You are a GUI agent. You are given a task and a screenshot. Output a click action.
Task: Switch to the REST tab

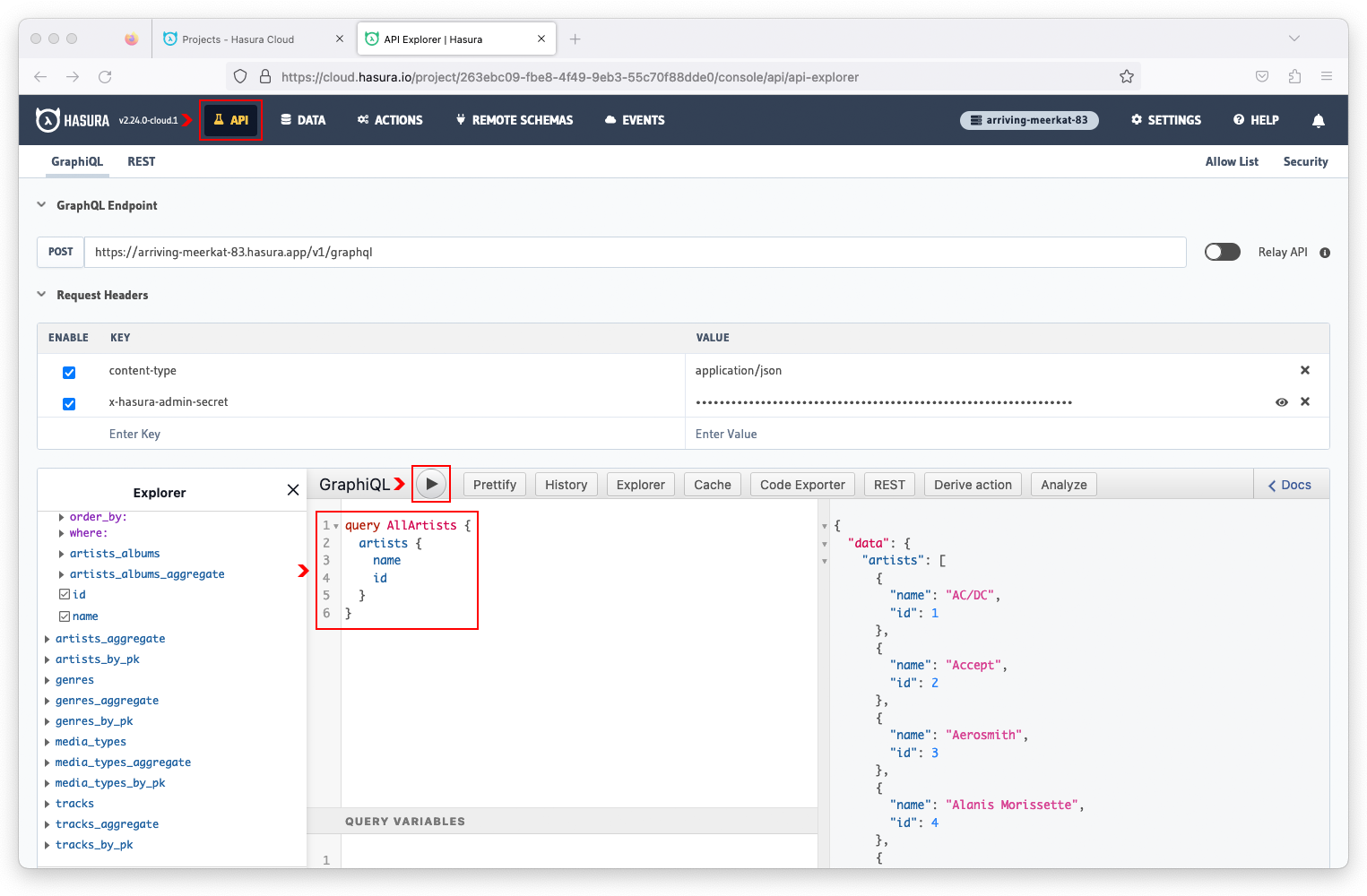pyautogui.click(x=141, y=162)
